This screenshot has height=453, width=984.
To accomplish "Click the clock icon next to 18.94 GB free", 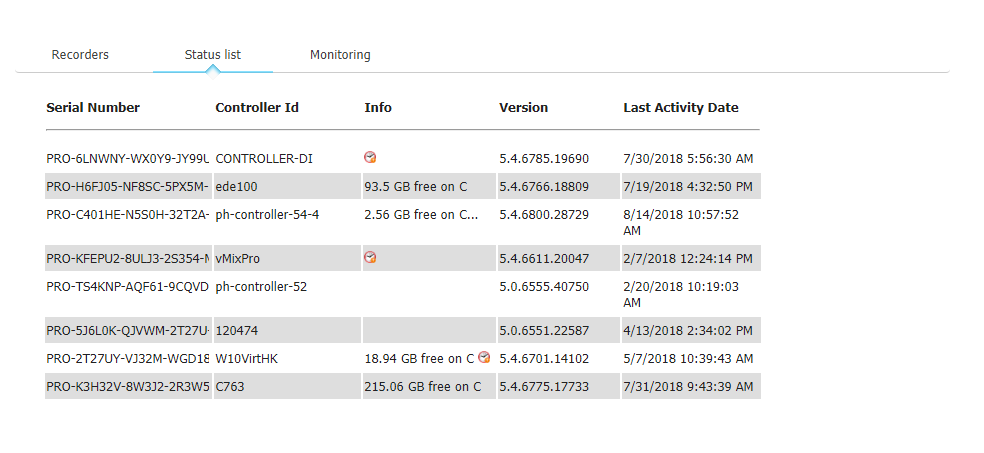I will (484, 357).
